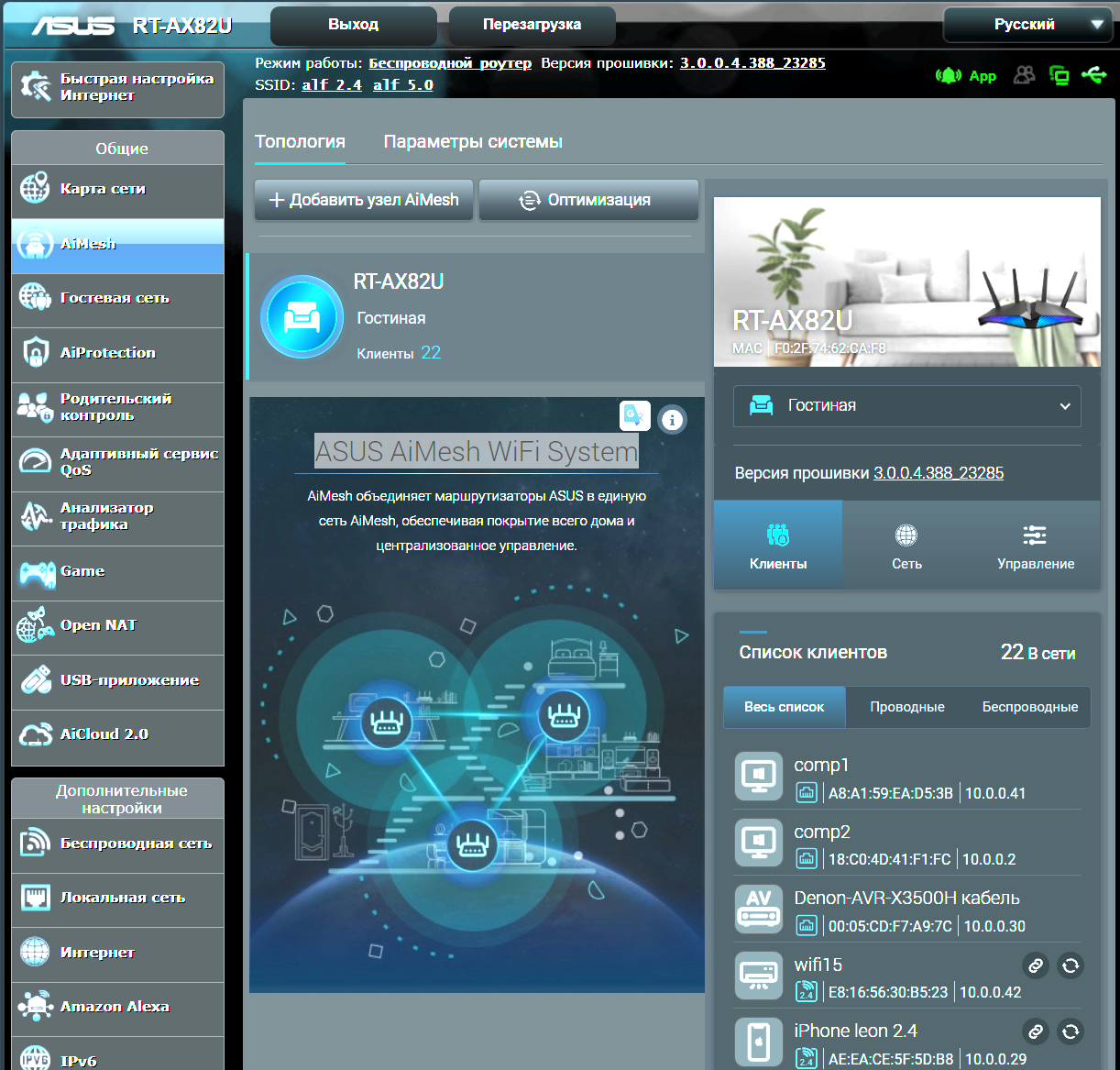Open firmware link 3.0.0.4.388_23285 in node panel
Viewport: 1120px width, 1070px height.
939,473
